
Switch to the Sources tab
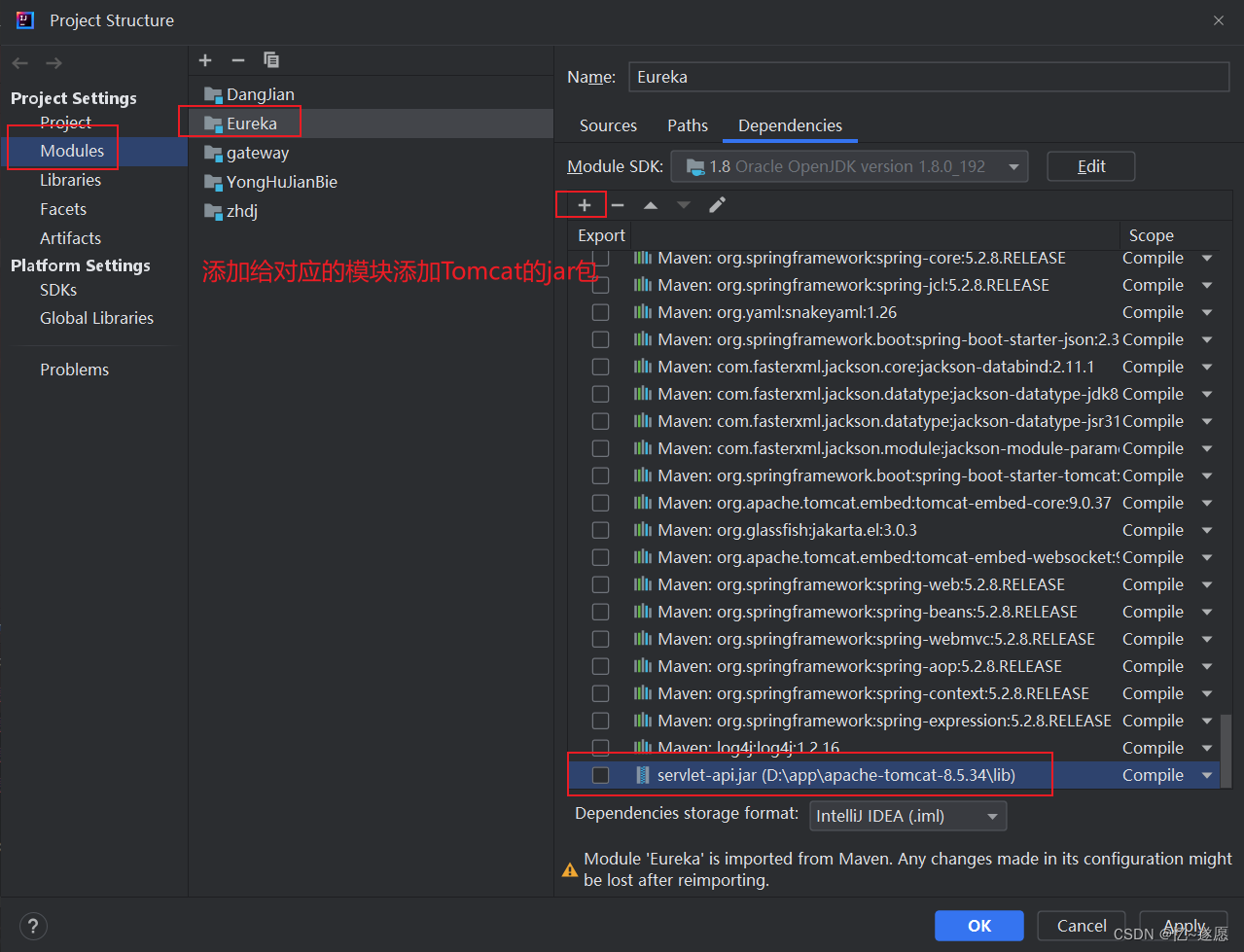608,125
